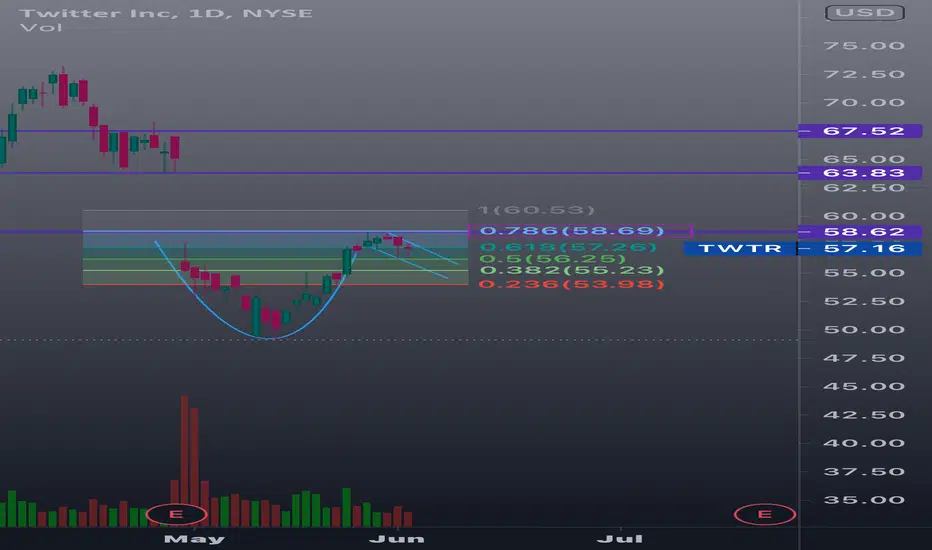Screen dimensions: 932x550
Task: Click 45.00 on the price scale
Action: 864,386
